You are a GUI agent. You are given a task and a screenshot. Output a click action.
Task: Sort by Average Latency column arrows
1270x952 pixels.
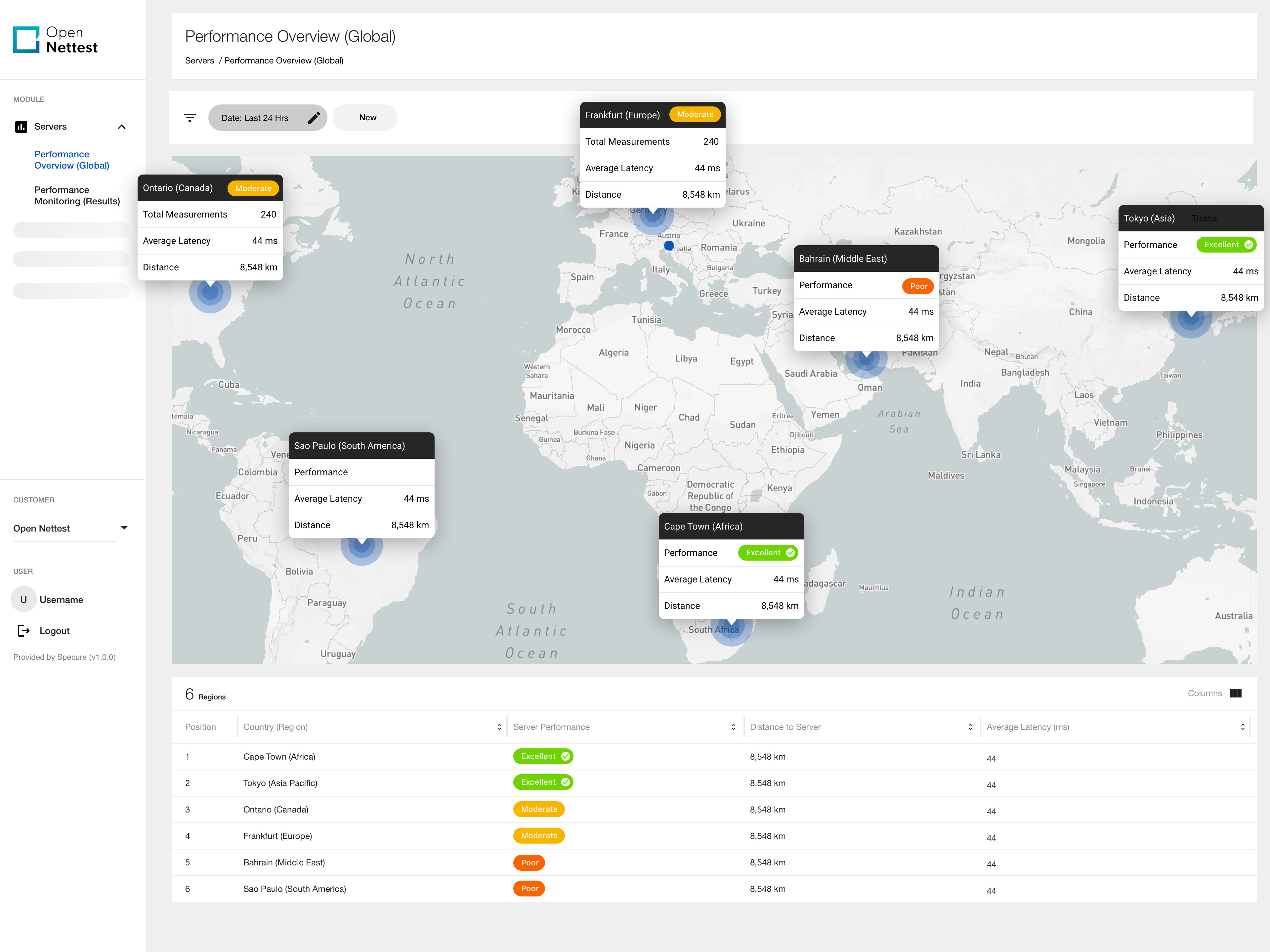click(1243, 727)
